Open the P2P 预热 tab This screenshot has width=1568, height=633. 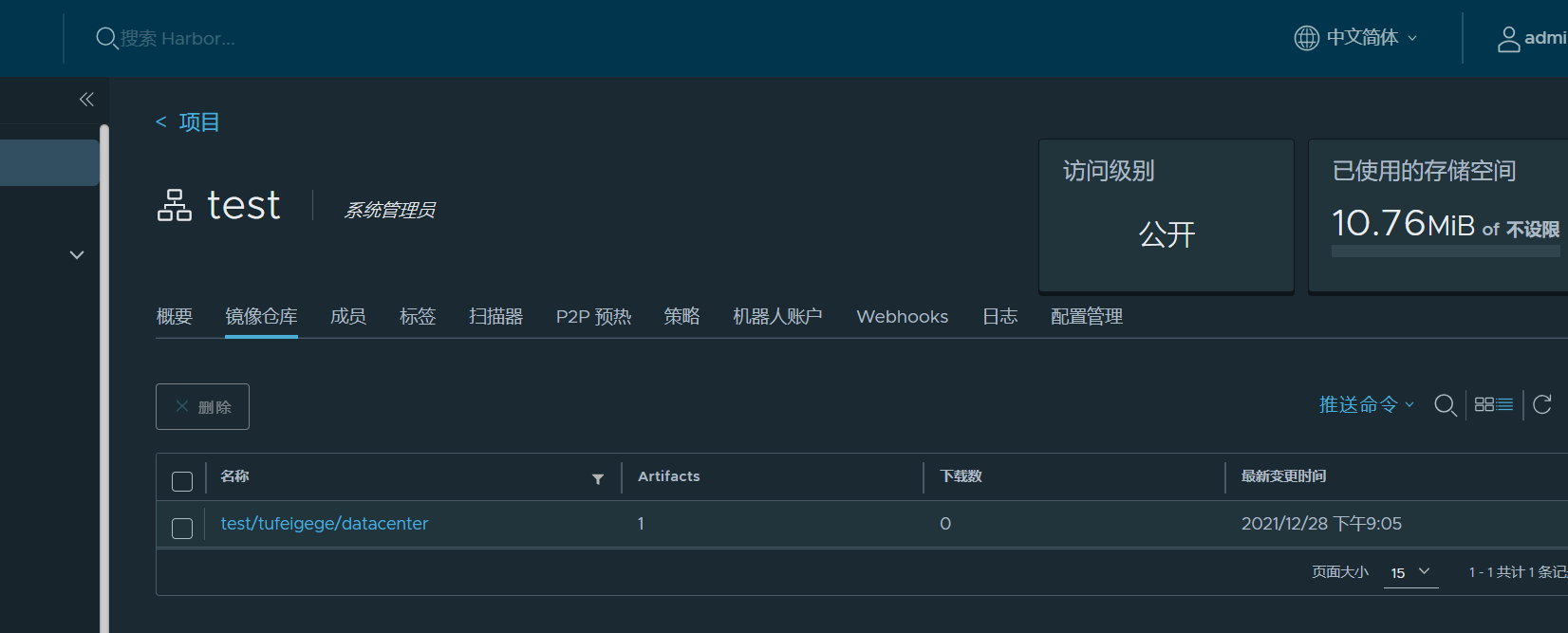tap(594, 316)
